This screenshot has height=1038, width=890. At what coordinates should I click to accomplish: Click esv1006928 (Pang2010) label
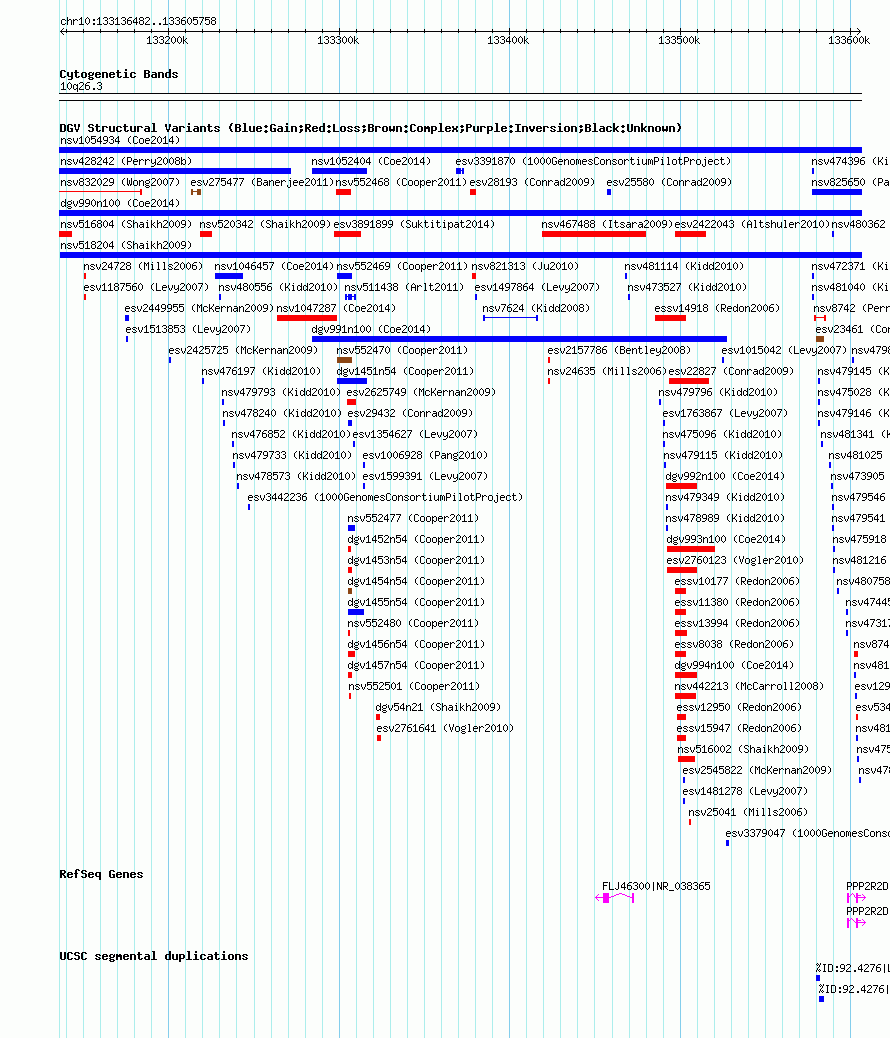click(425, 455)
